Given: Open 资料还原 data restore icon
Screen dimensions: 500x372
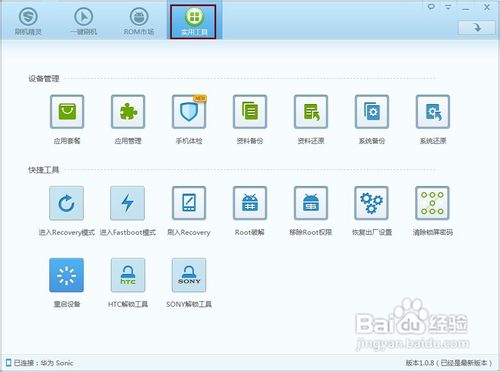Looking at the screenshot, I should pos(311,111).
